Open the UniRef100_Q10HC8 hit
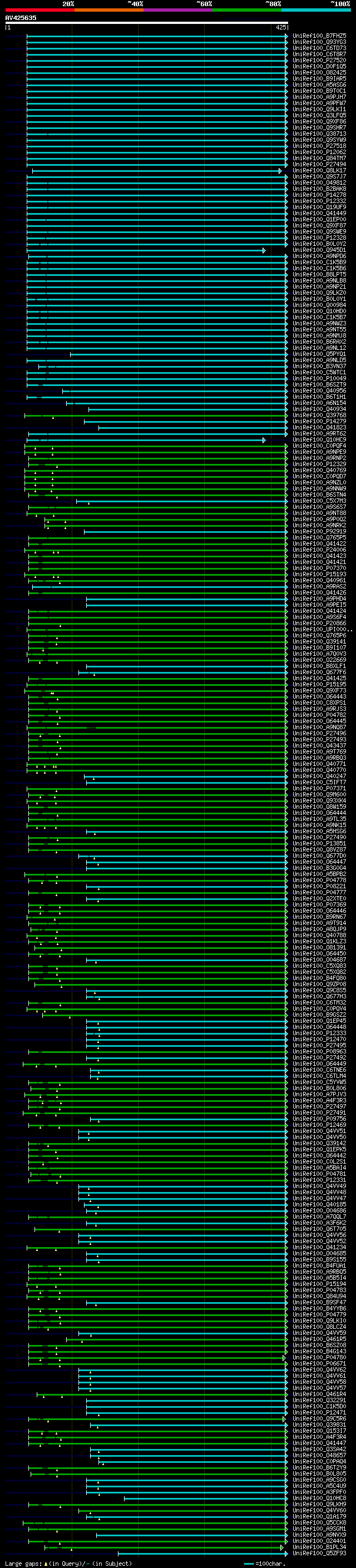Image resolution: width=356 pixels, height=1568 pixels. coord(319,1498)
